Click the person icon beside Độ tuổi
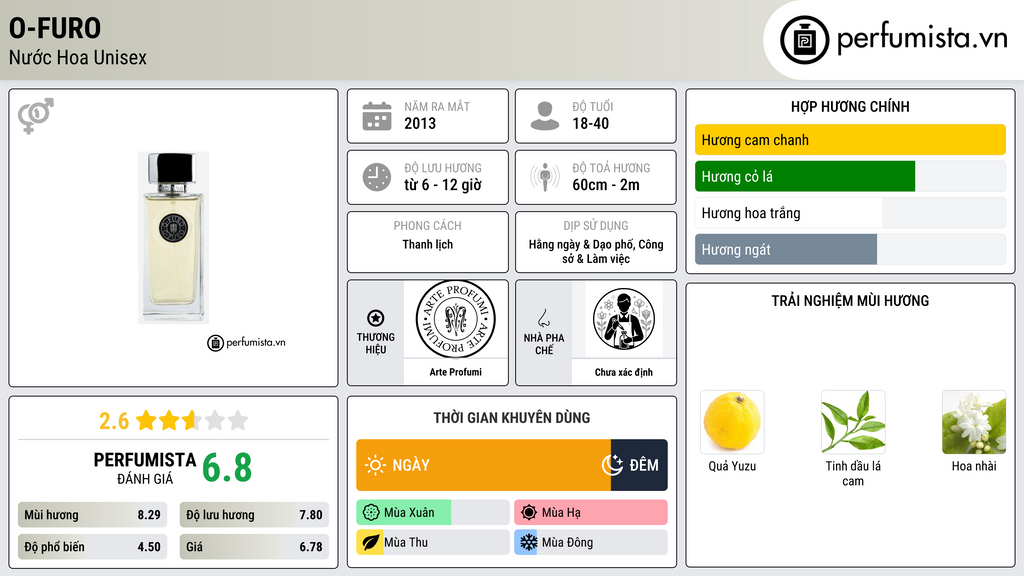 pos(545,116)
